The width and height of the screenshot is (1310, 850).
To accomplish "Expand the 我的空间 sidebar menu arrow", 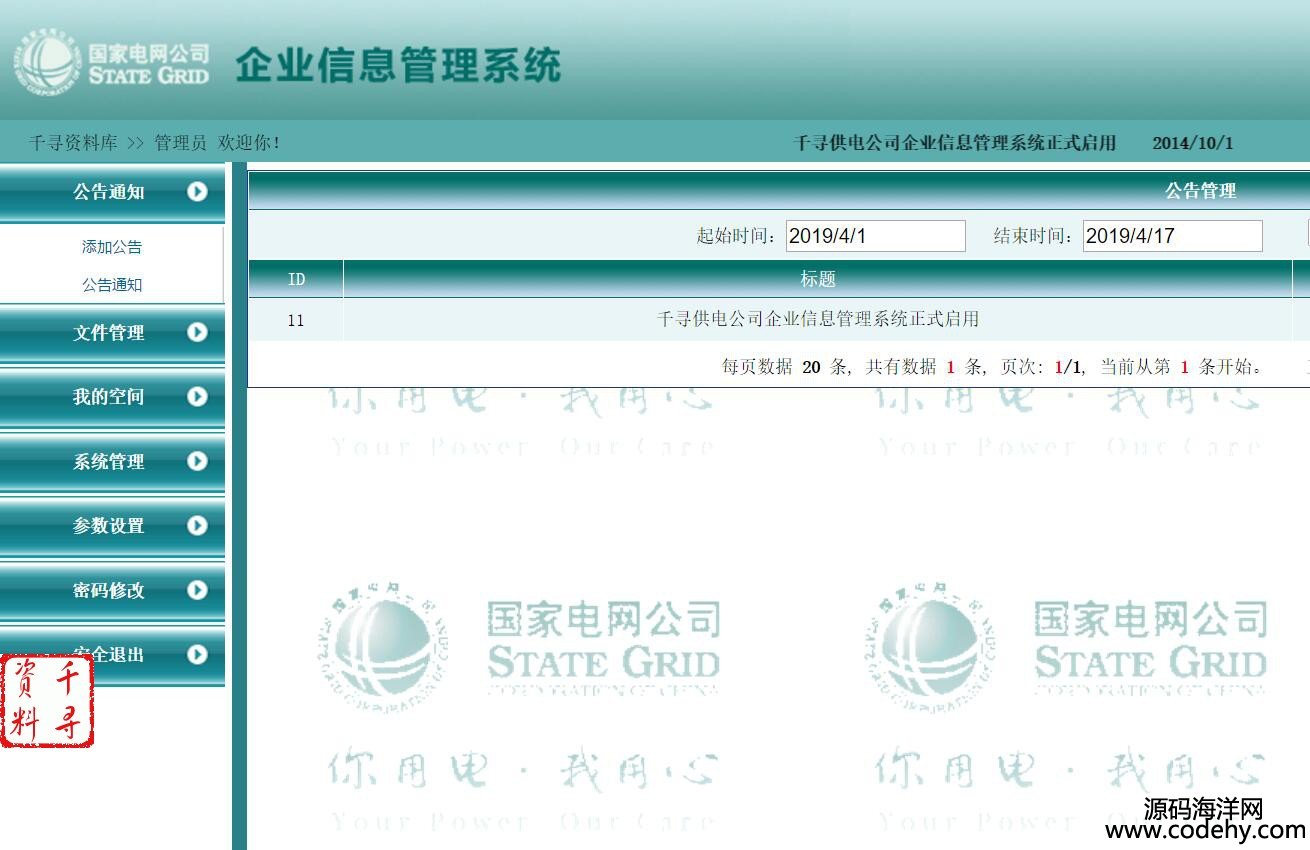I will click(x=197, y=397).
